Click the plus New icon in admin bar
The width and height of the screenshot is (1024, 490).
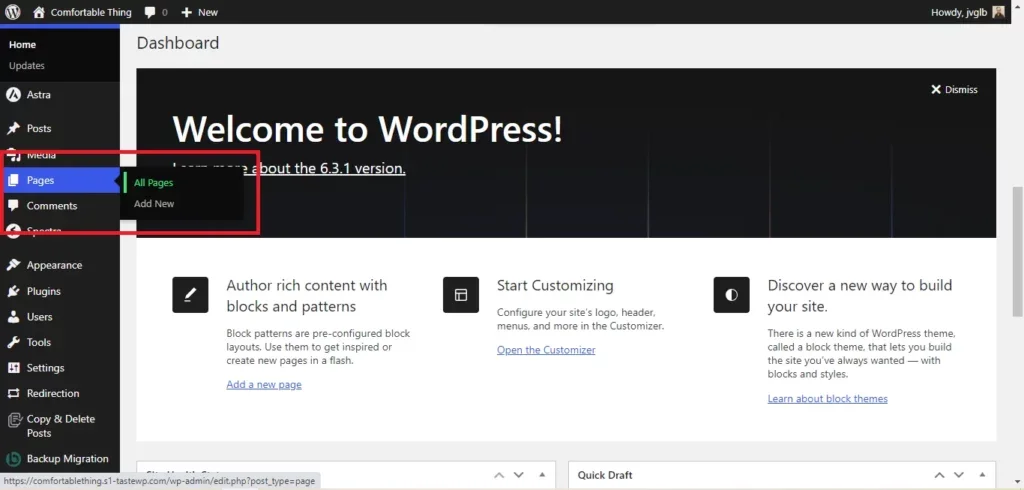tap(187, 12)
